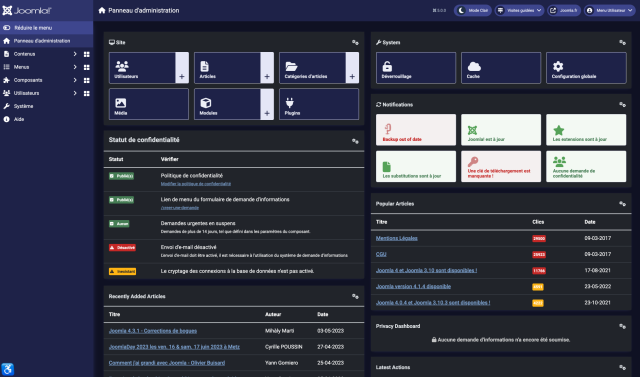The width and height of the screenshot is (640, 377).
Task: Open the Joomla.fr site link
Action: pyautogui.click(x=564, y=10)
